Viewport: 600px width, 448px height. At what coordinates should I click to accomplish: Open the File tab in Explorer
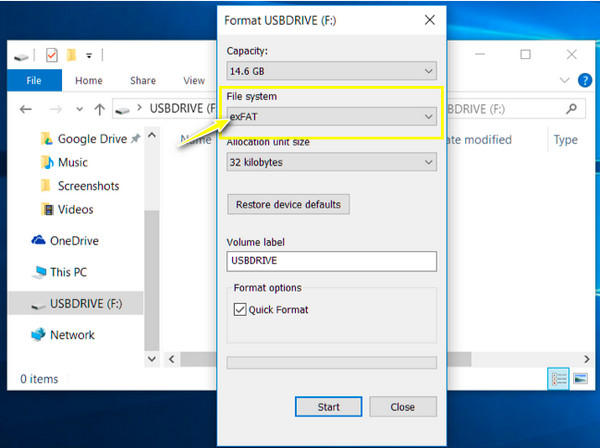pyautogui.click(x=34, y=80)
